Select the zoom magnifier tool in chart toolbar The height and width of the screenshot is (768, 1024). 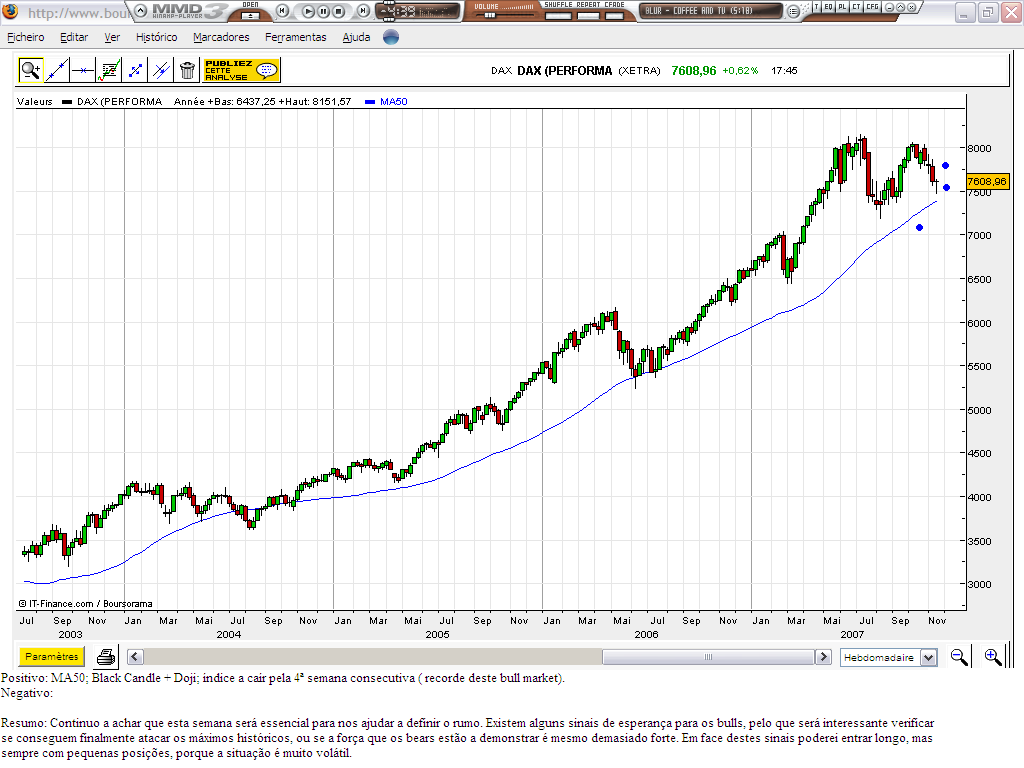30,70
